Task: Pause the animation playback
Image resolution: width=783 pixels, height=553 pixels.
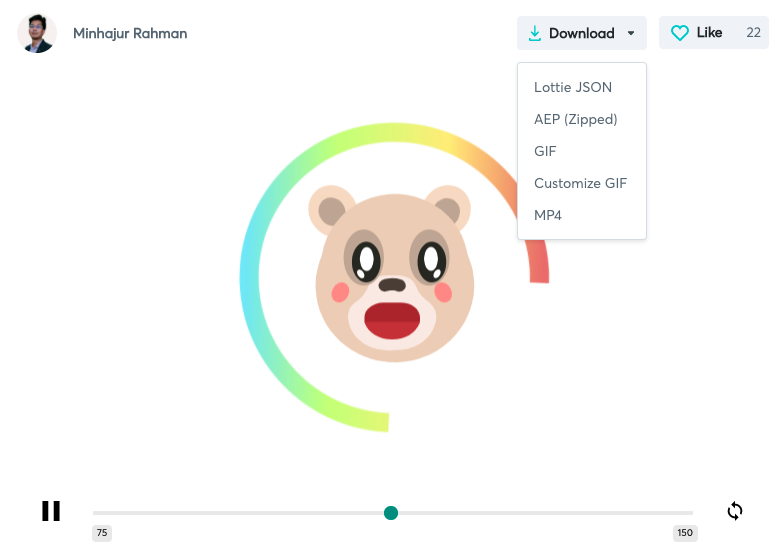Action: click(51, 511)
